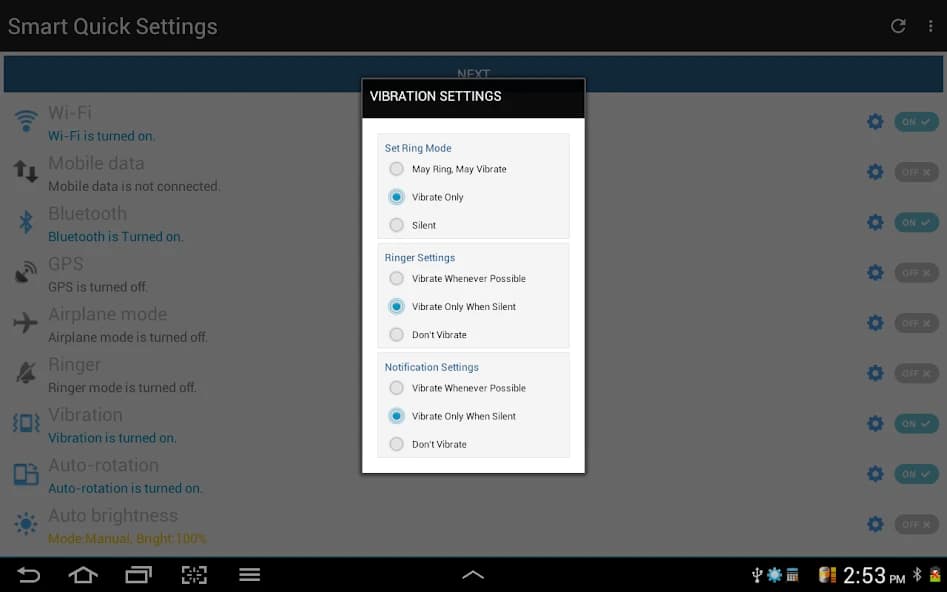The image size is (947, 592).
Task: Click the Vibration icon
Action: 23,422
